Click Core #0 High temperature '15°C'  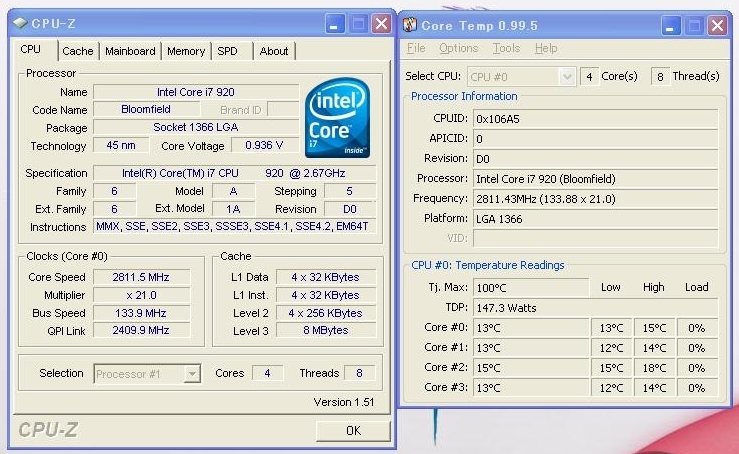[654, 328]
